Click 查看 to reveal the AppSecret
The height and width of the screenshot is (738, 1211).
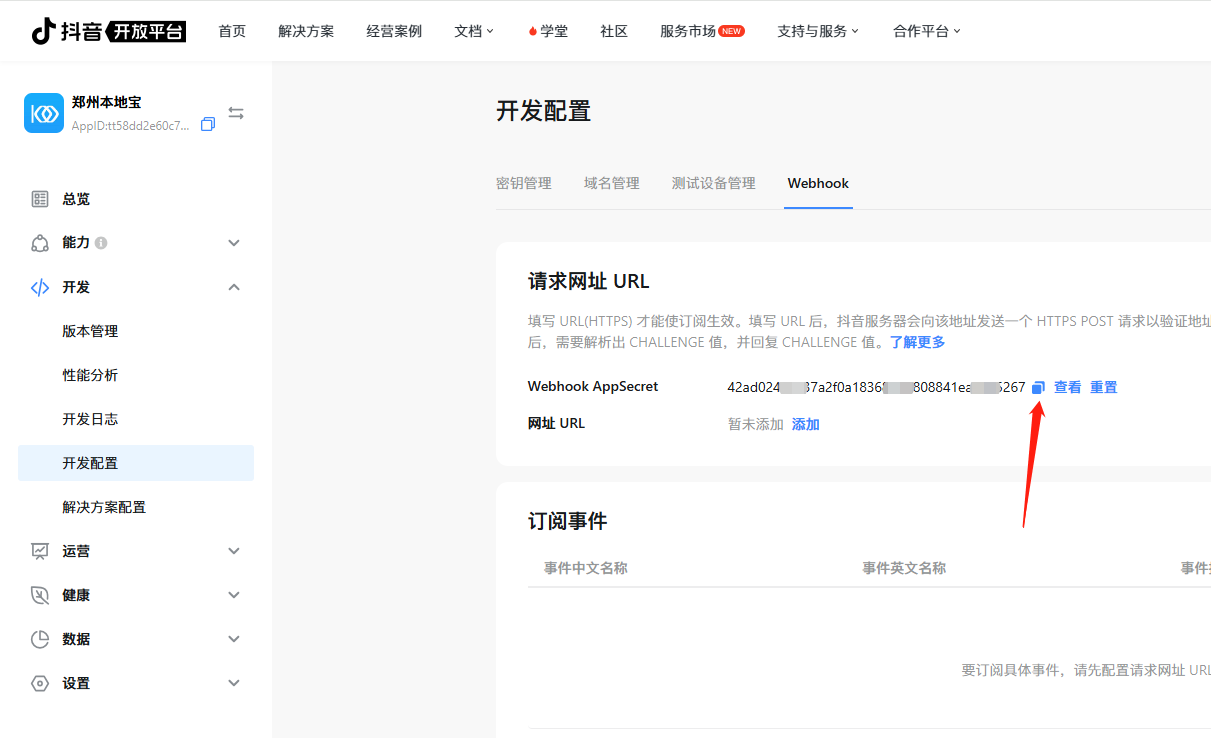[1068, 387]
